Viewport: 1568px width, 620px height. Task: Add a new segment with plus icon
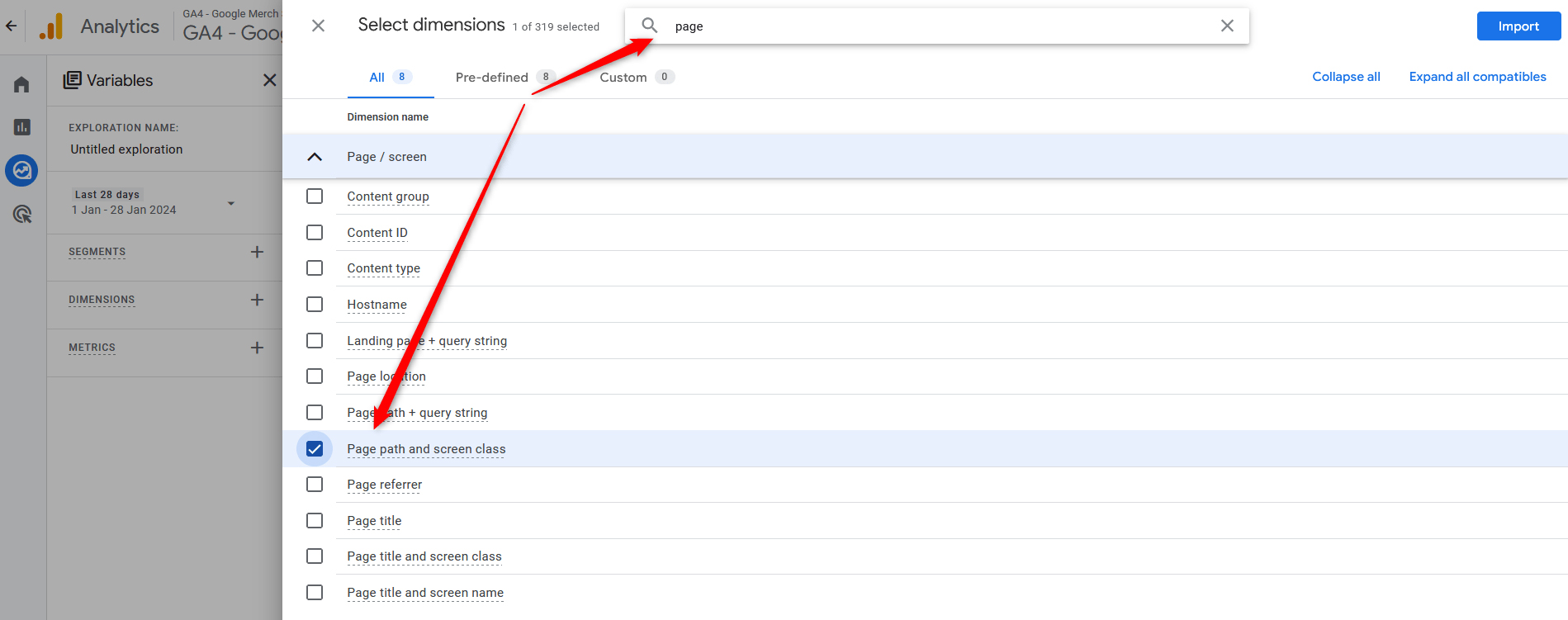257,252
